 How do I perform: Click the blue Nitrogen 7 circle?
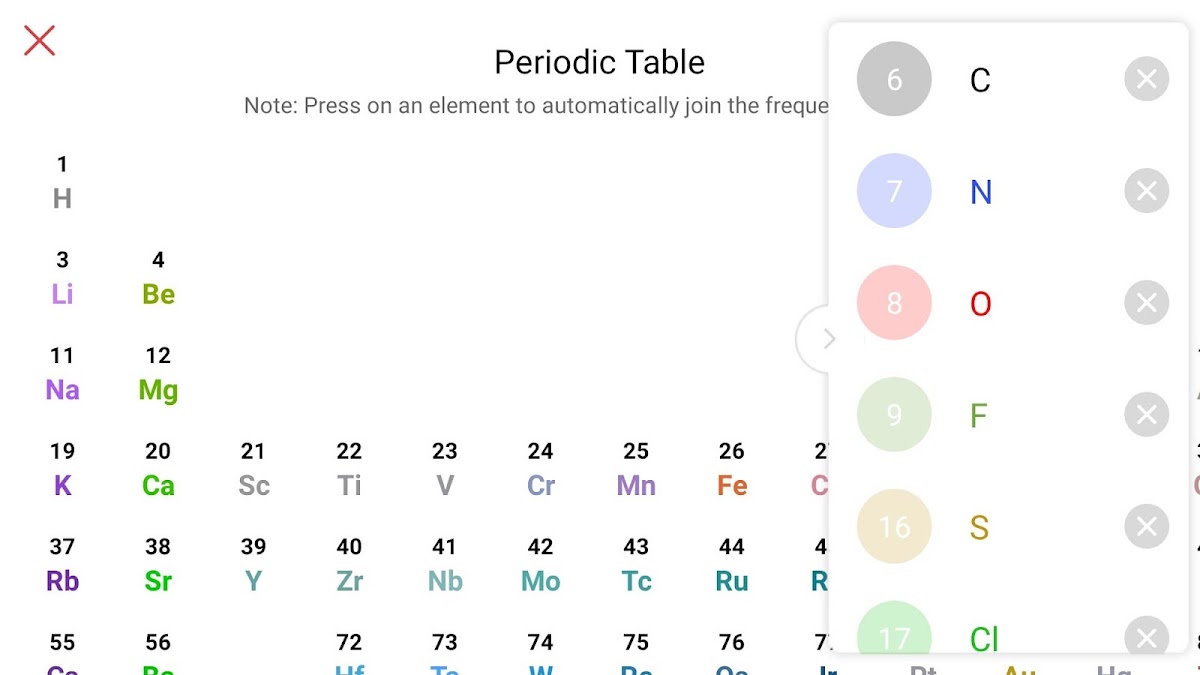point(894,191)
